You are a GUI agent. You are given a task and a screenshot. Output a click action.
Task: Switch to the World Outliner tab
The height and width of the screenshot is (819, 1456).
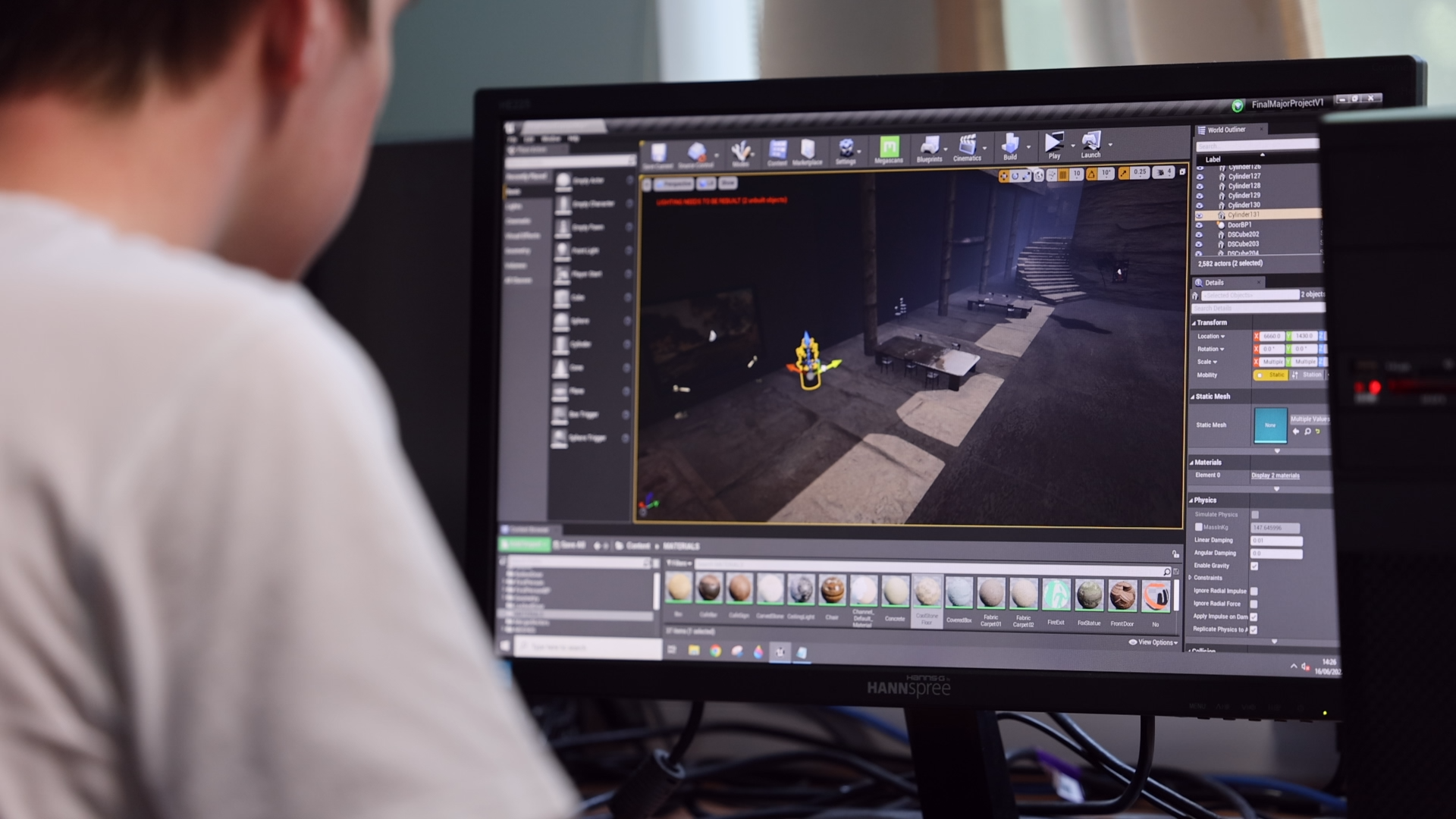pyautogui.click(x=1225, y=130)
